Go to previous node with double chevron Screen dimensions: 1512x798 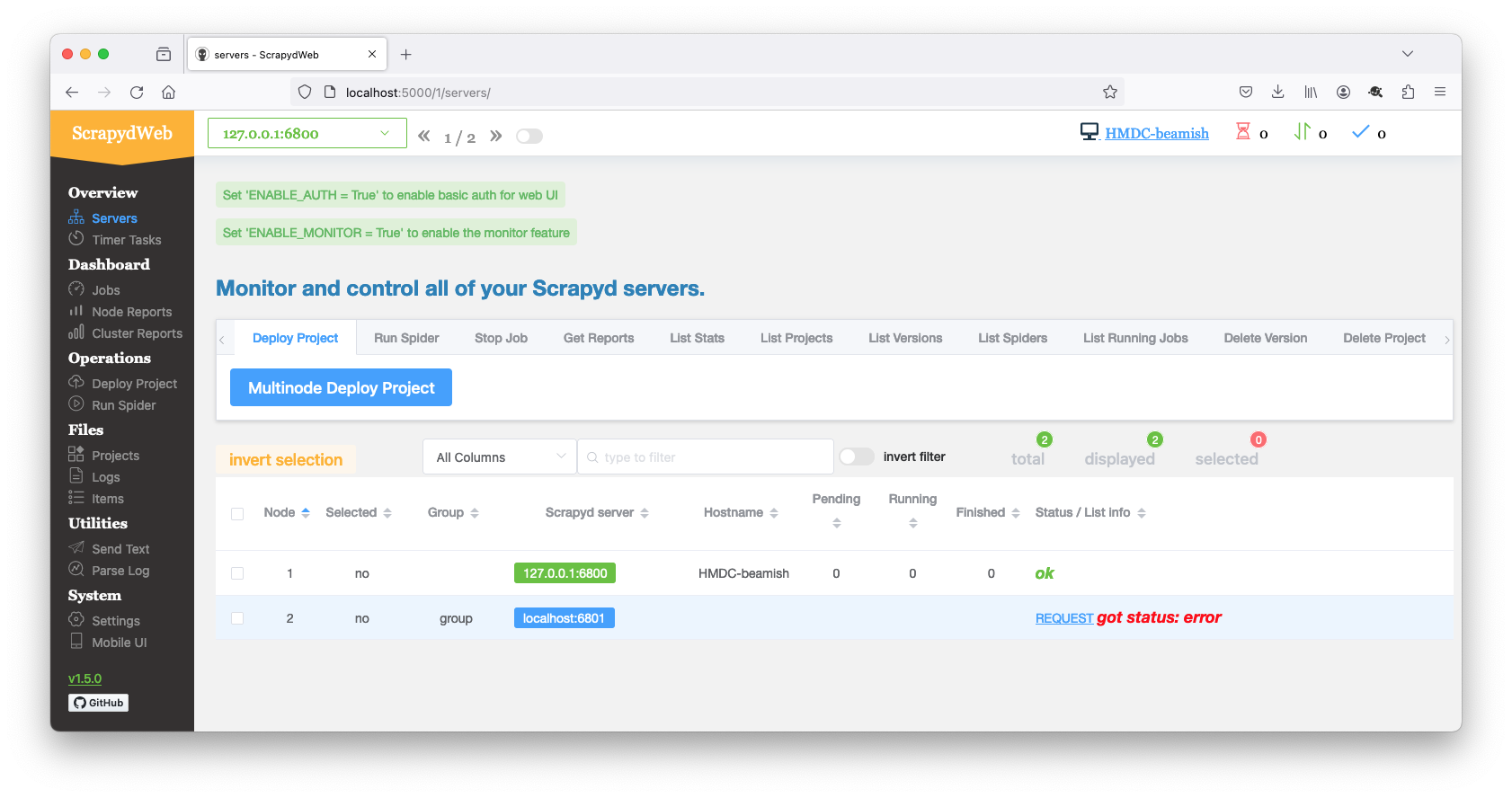pyautogui.click(x=424, y=136)
